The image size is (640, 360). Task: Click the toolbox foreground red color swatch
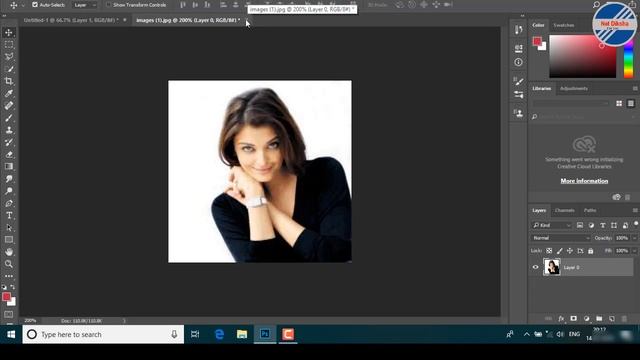(6, 297)
